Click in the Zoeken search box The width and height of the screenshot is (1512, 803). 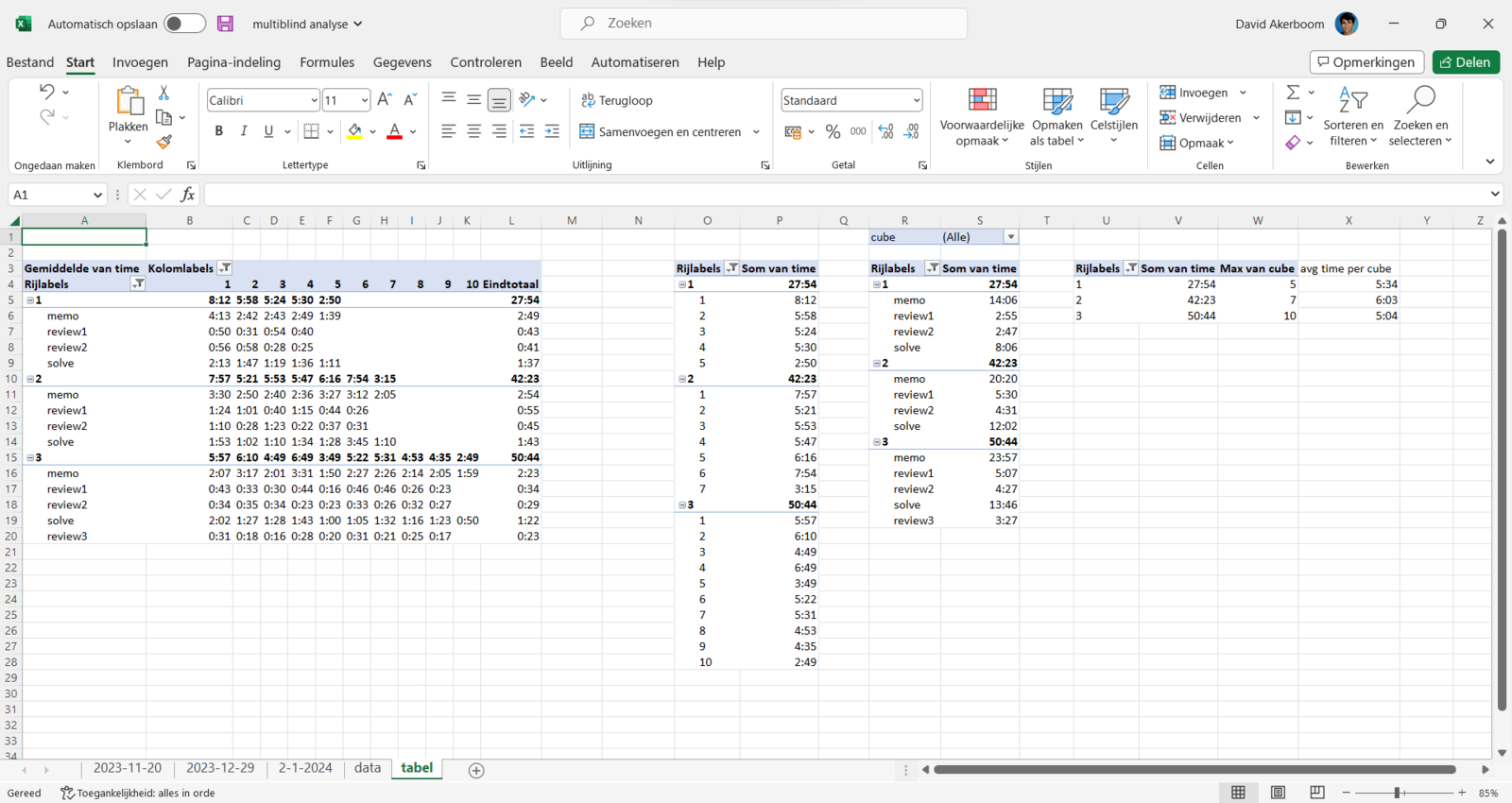(764, 24)
